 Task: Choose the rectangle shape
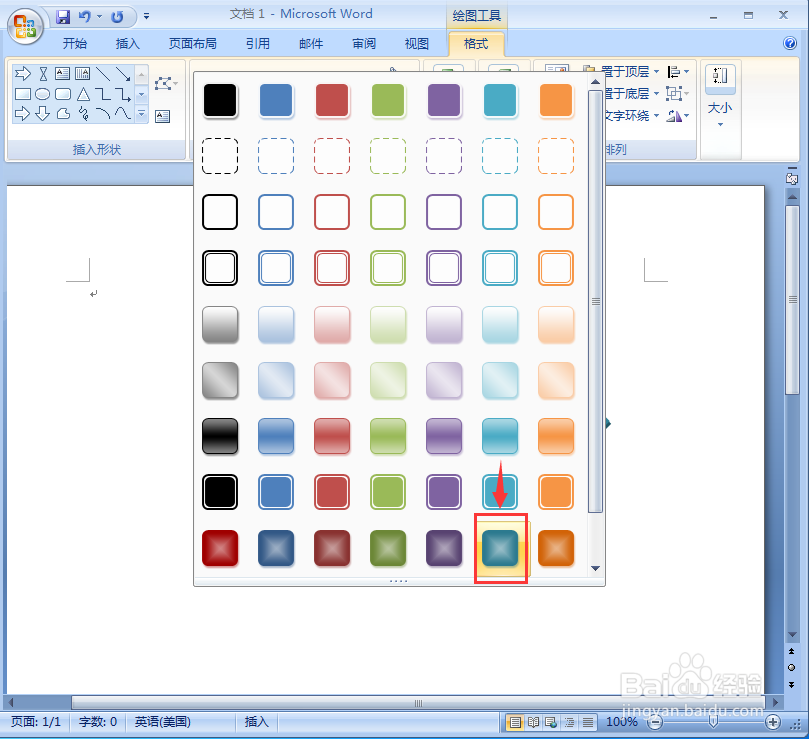tap(23, 94)
